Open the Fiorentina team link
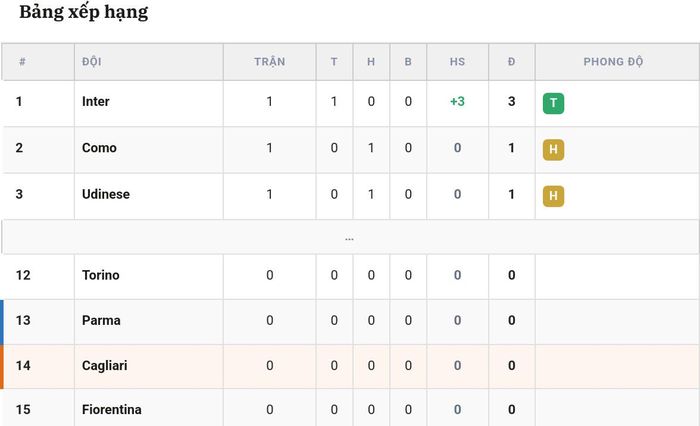Screen dimensions: 700x426 pyautogui.click(x=112, y=409)
